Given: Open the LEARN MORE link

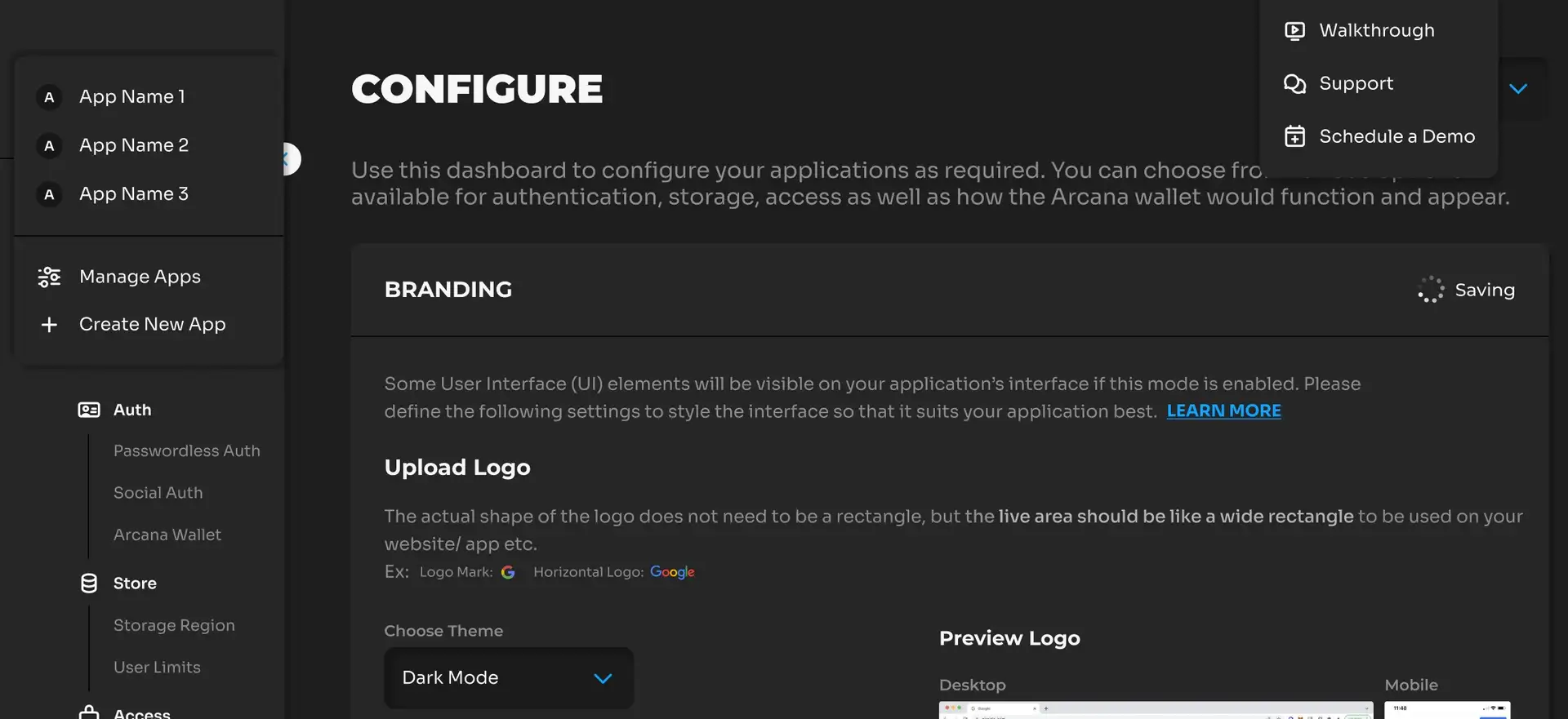Looking at the screenshot, I should (1223, 411).
